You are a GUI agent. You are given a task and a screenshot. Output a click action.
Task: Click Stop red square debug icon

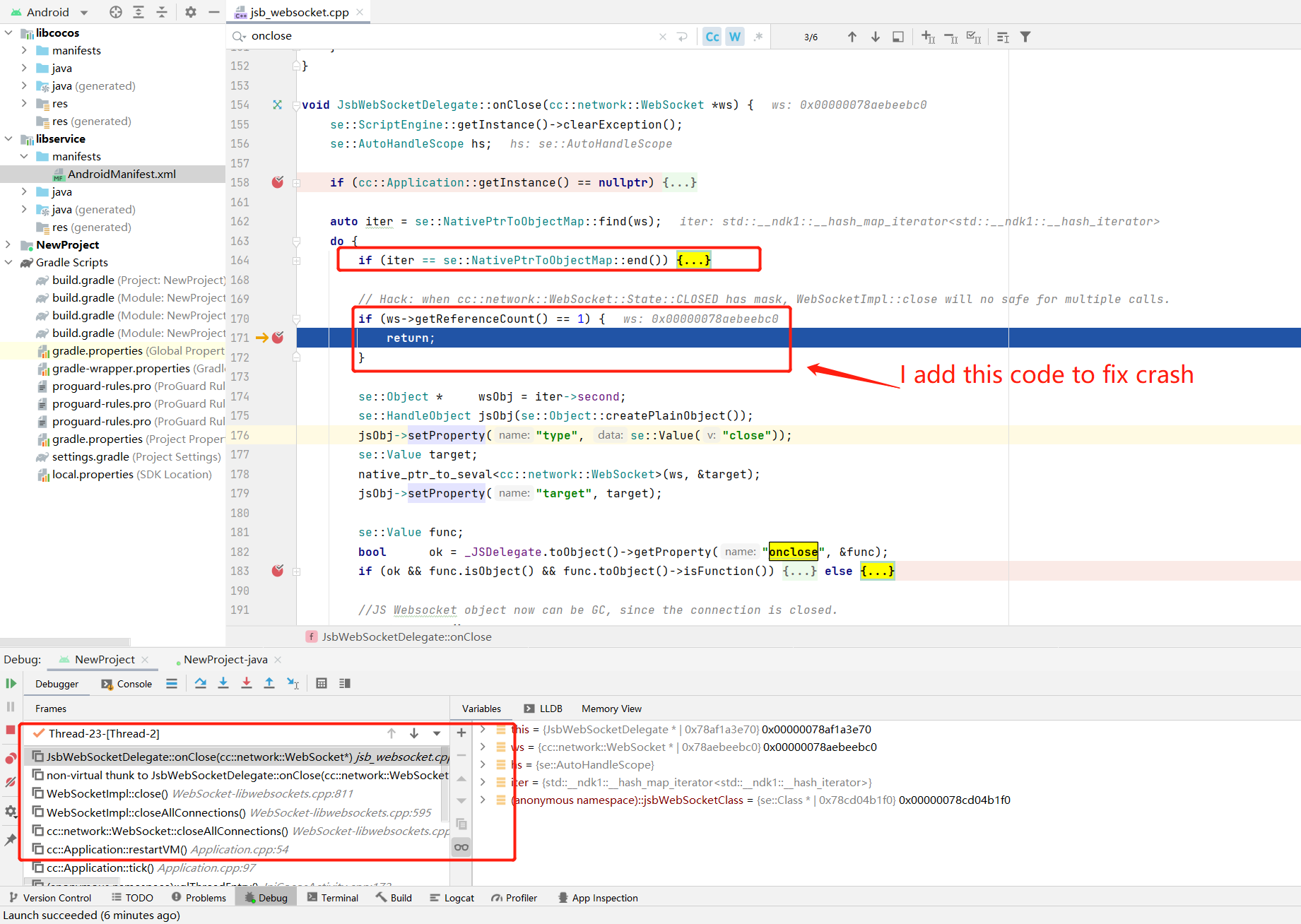point(11,730)
